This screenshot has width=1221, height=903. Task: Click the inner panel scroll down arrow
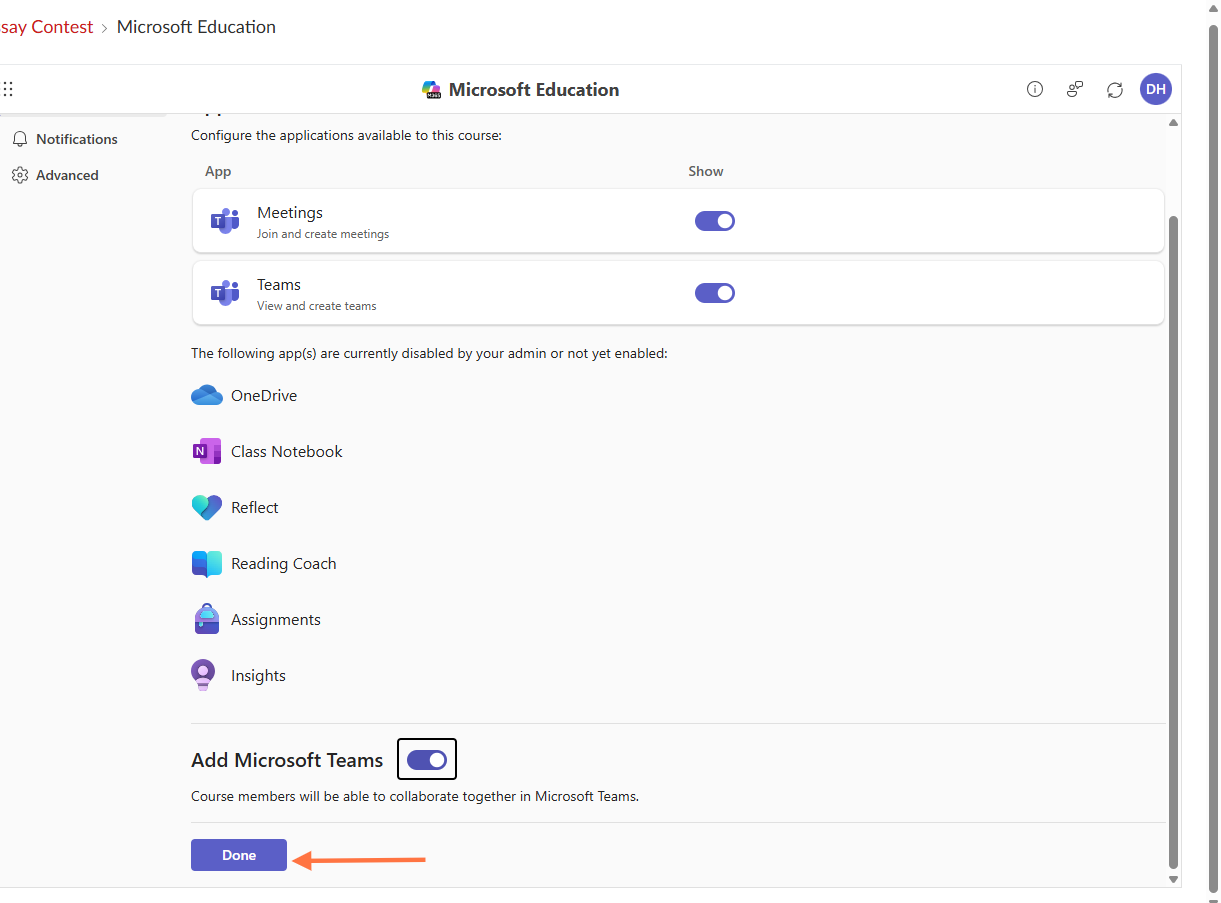tap(1174, 879)
